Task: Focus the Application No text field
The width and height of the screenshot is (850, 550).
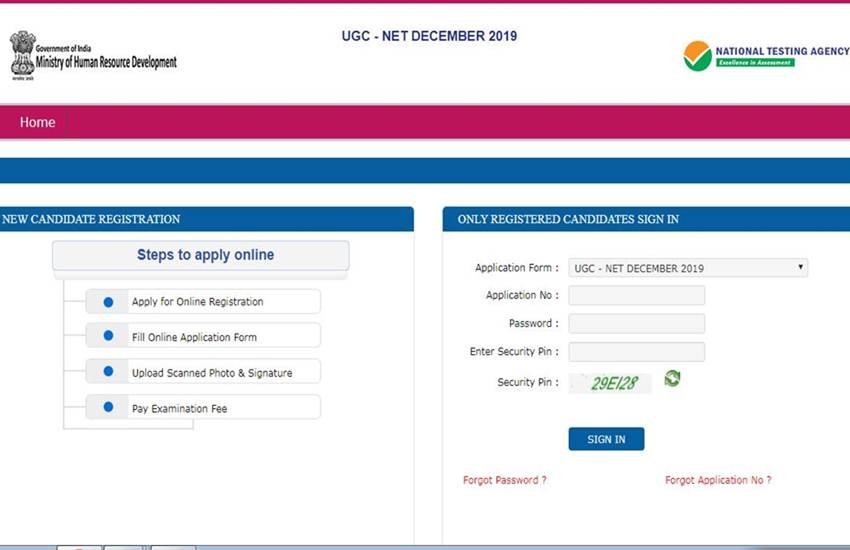Action: coord(636,295)
